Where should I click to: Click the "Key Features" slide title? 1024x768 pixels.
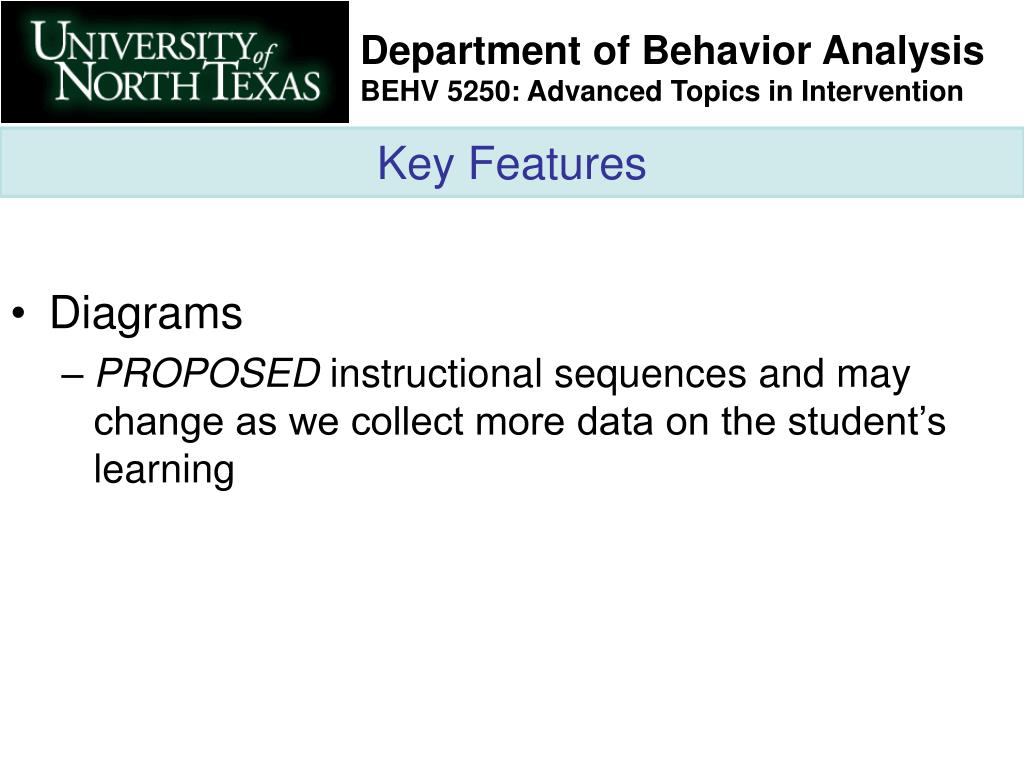[511, 163]
